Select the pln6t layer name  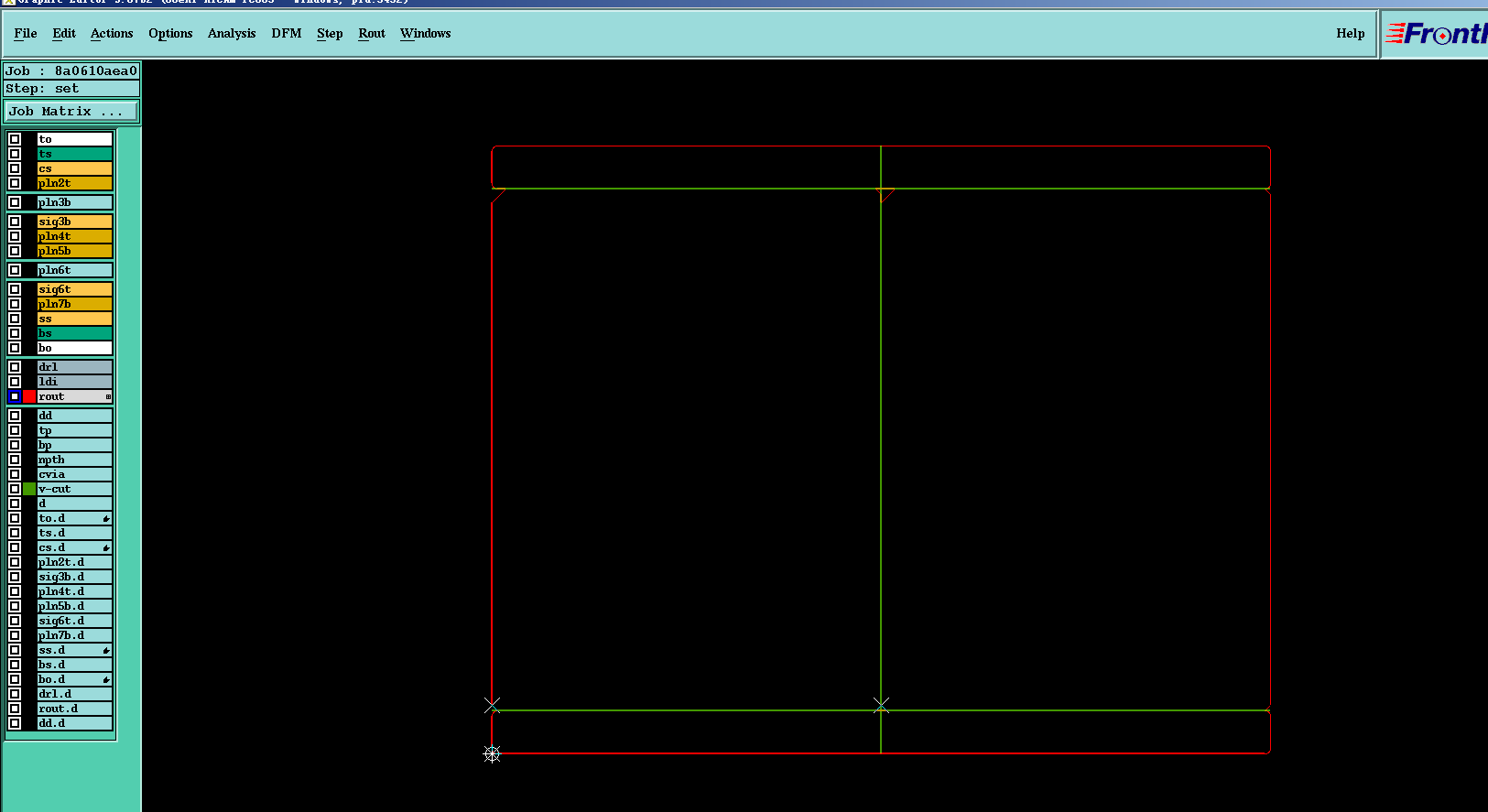tap(74, 270)
